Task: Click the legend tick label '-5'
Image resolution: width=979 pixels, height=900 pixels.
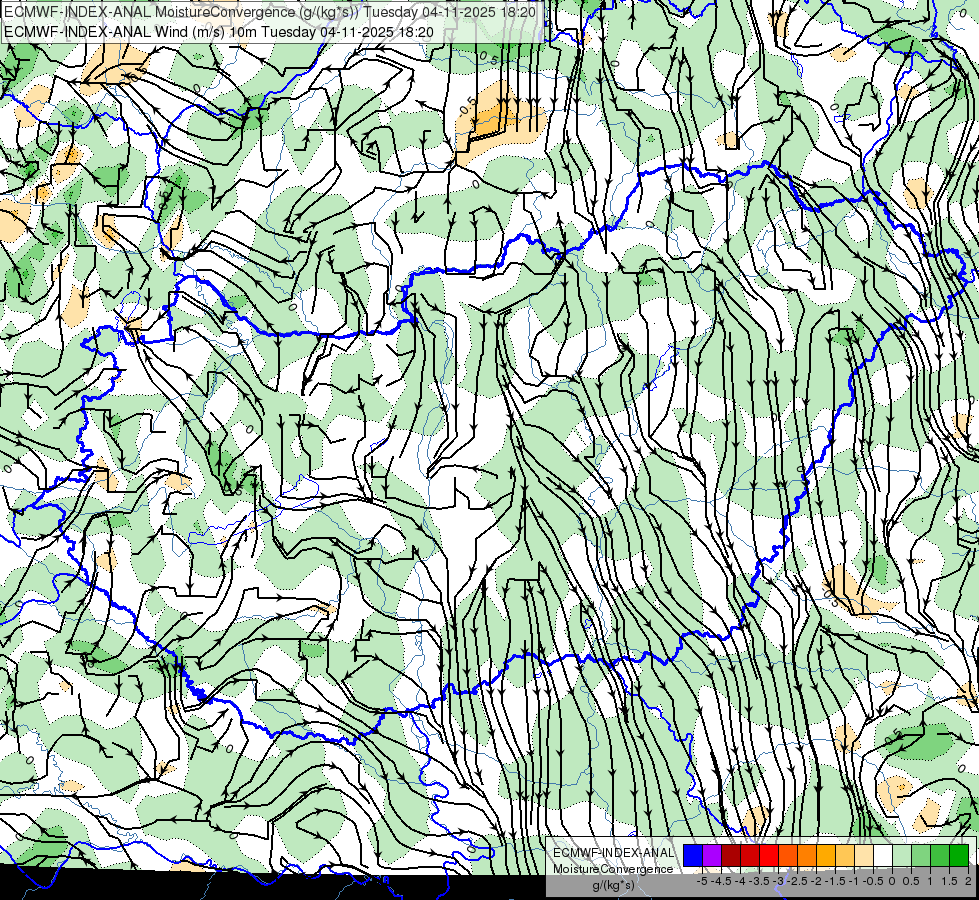Action: (x=702, y=881)
